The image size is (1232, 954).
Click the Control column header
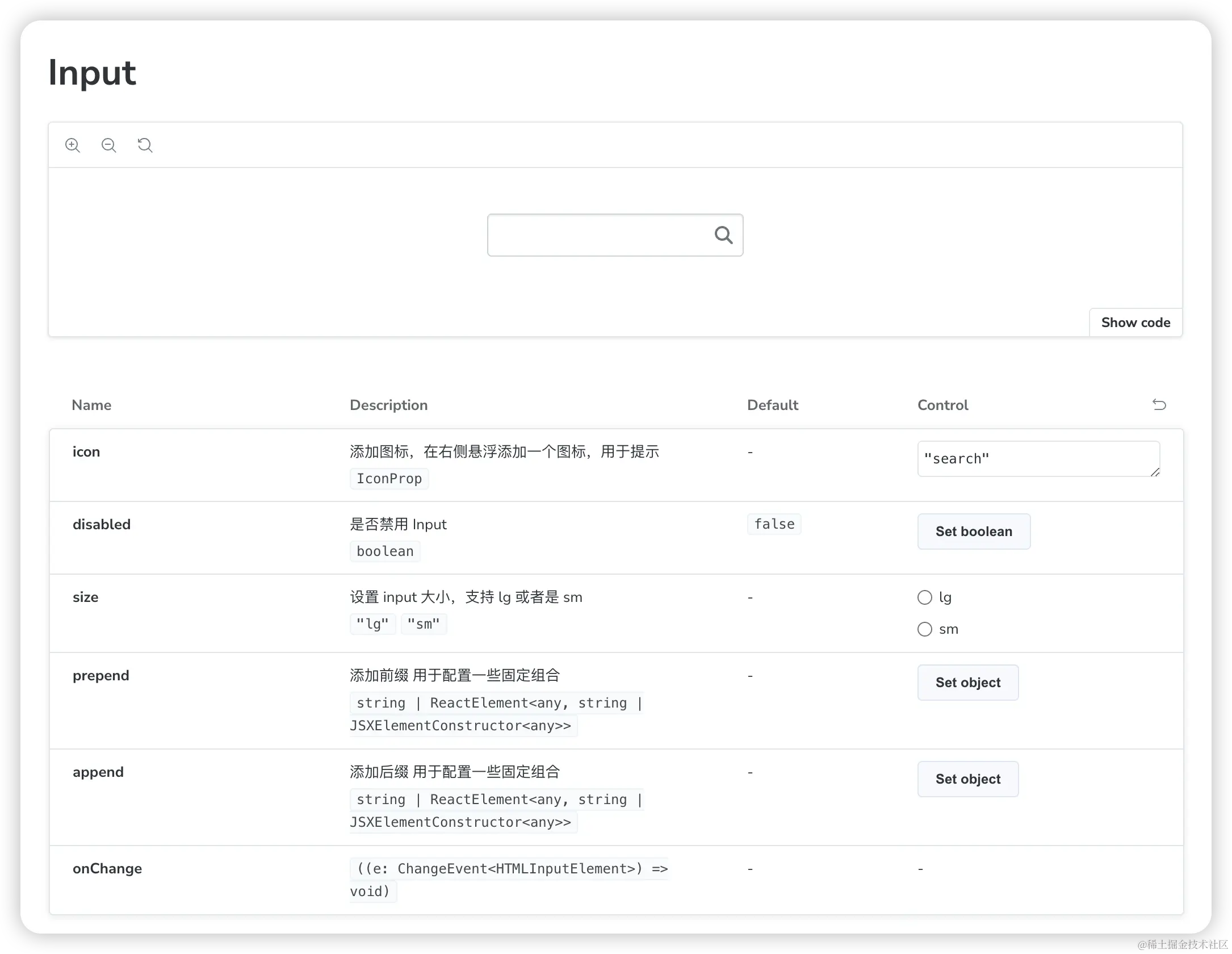(942, 405)
